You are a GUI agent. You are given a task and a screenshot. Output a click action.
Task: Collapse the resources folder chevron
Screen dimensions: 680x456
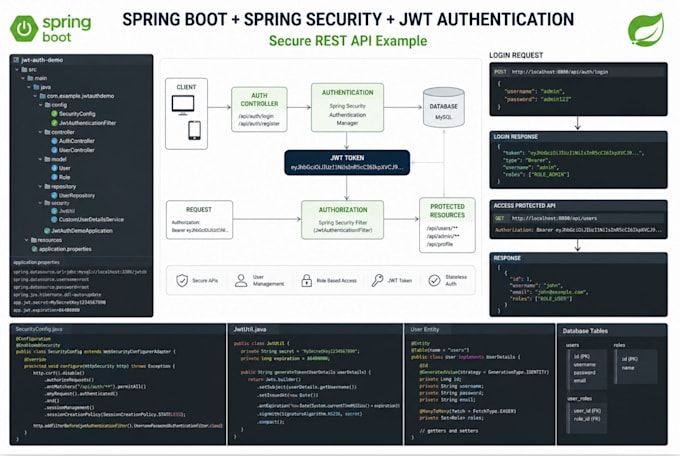click(x=26, y=240)
